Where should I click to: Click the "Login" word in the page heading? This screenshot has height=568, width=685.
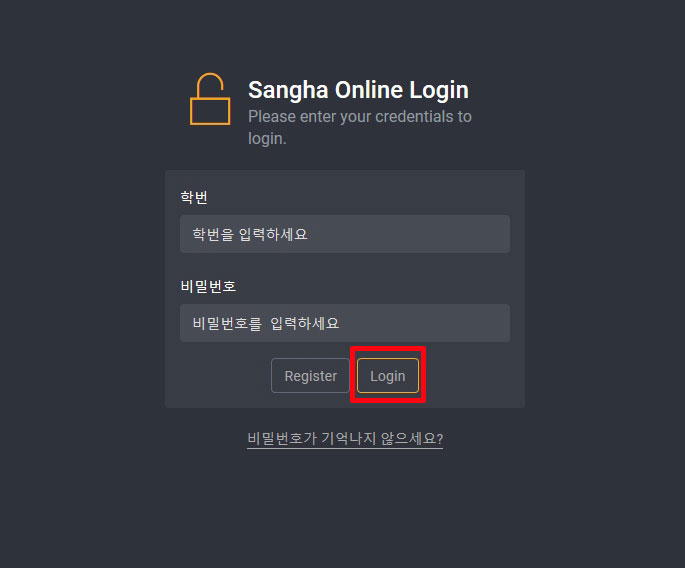(x=439, y=91)
